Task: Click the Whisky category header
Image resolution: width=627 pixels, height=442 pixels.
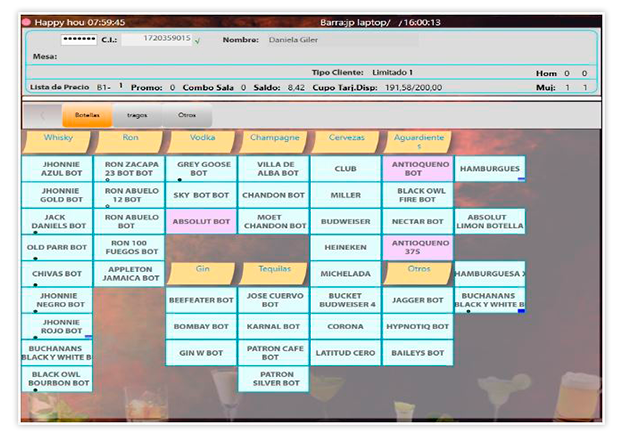Action: pyautogui.click(x=58, y=138)
